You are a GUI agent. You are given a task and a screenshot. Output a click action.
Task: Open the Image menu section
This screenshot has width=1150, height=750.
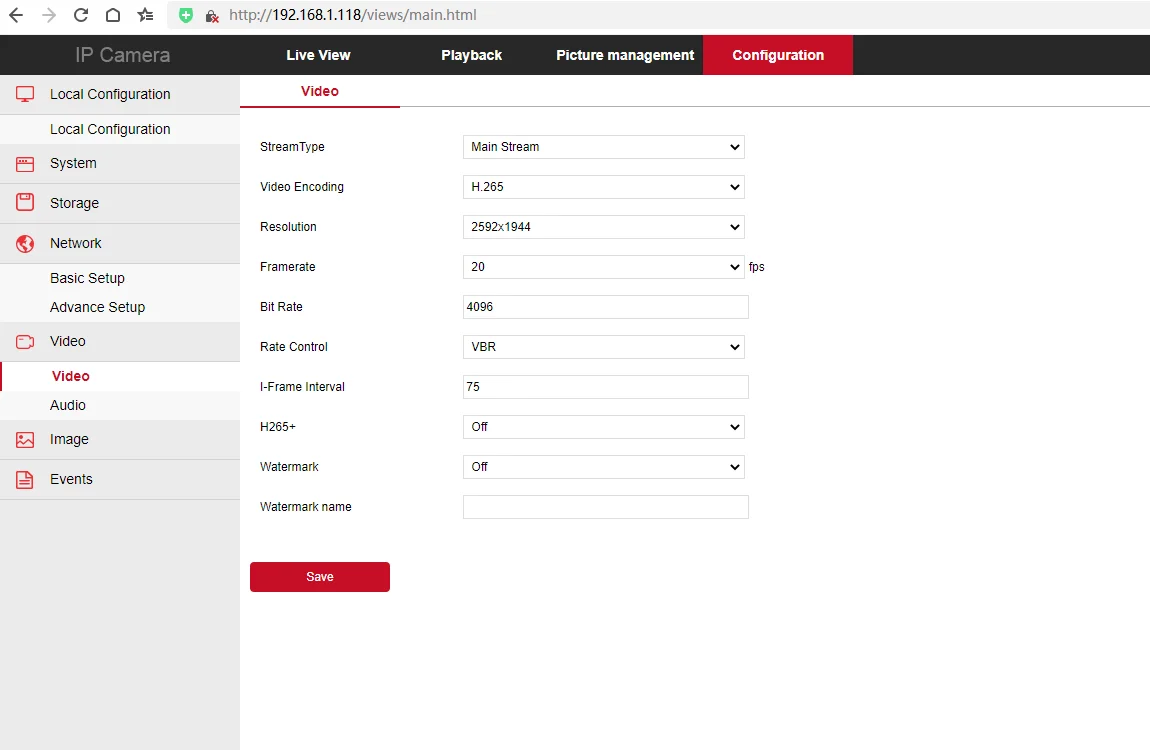point(120,440)
